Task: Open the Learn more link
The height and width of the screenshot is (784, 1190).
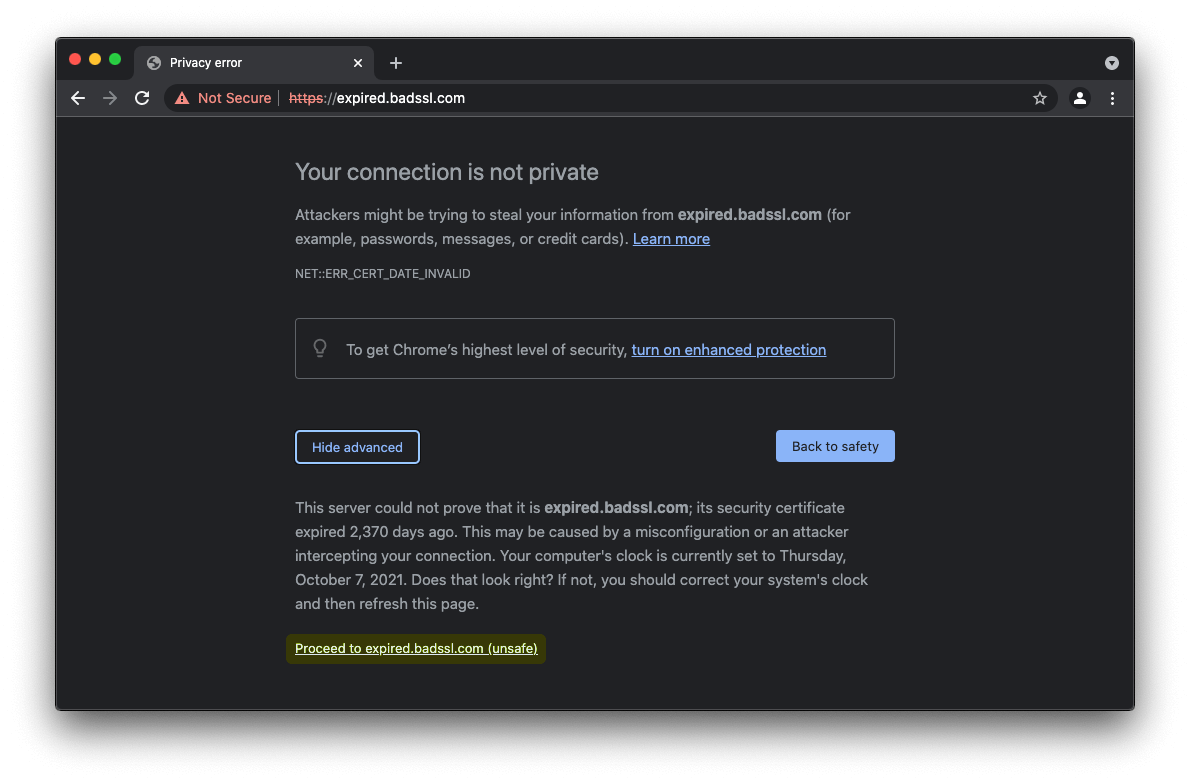Action: (671, 238)
